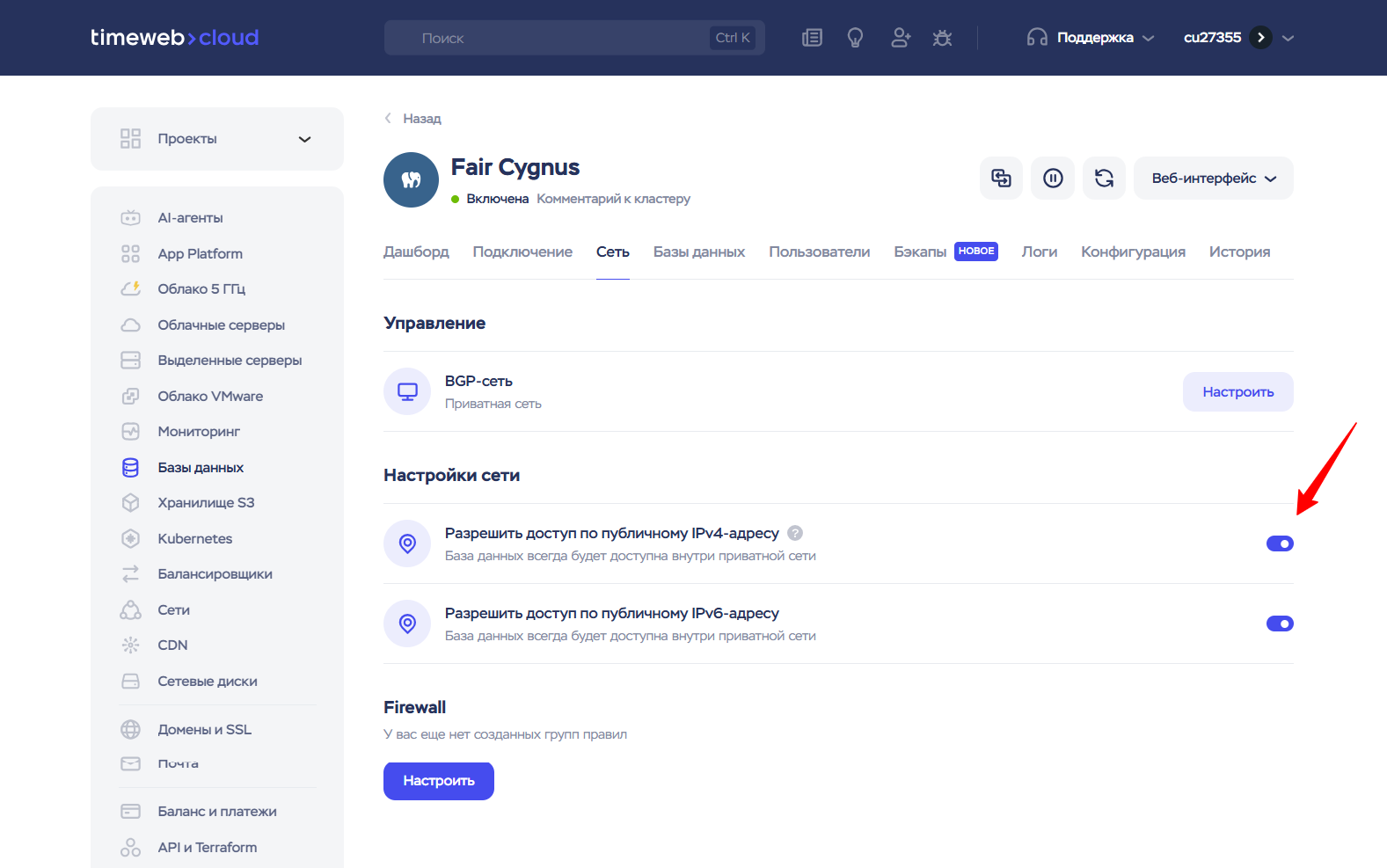Click the lightbulb ideas icon
Image resolution: width=1387 pixels, height=868 pixels.
(855, 38)
